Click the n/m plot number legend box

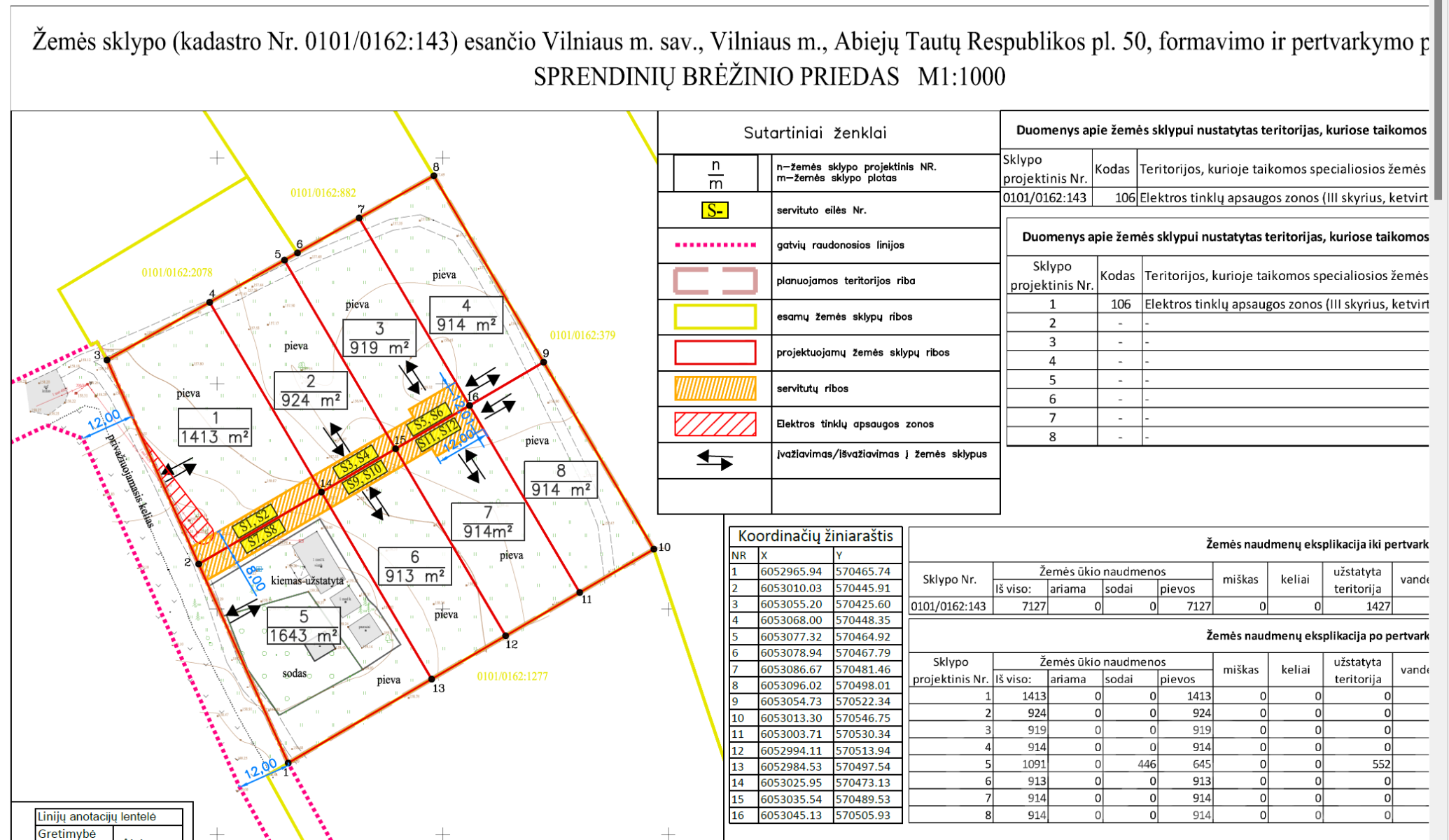pyautogui.click(x=715, y=174)
